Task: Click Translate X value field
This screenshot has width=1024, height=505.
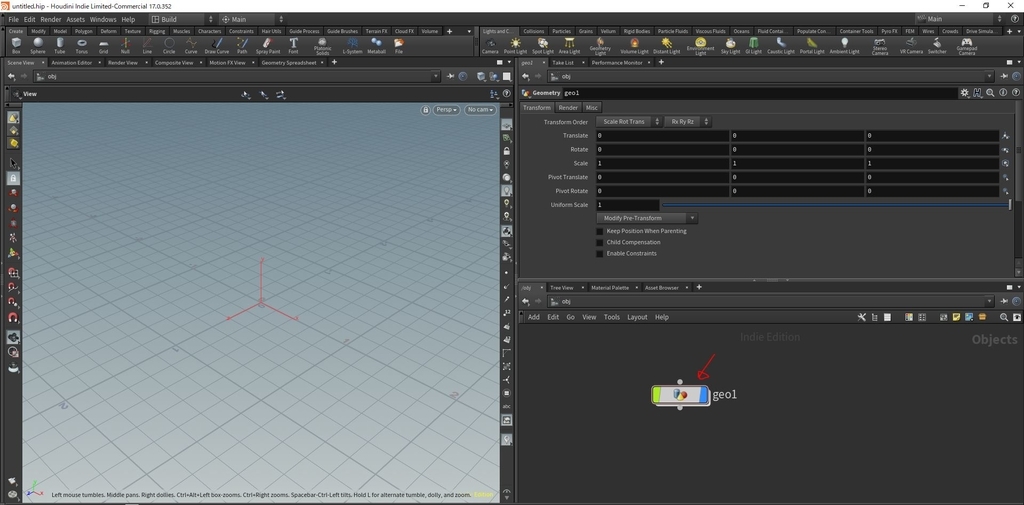Action: (x=662, y=136)
